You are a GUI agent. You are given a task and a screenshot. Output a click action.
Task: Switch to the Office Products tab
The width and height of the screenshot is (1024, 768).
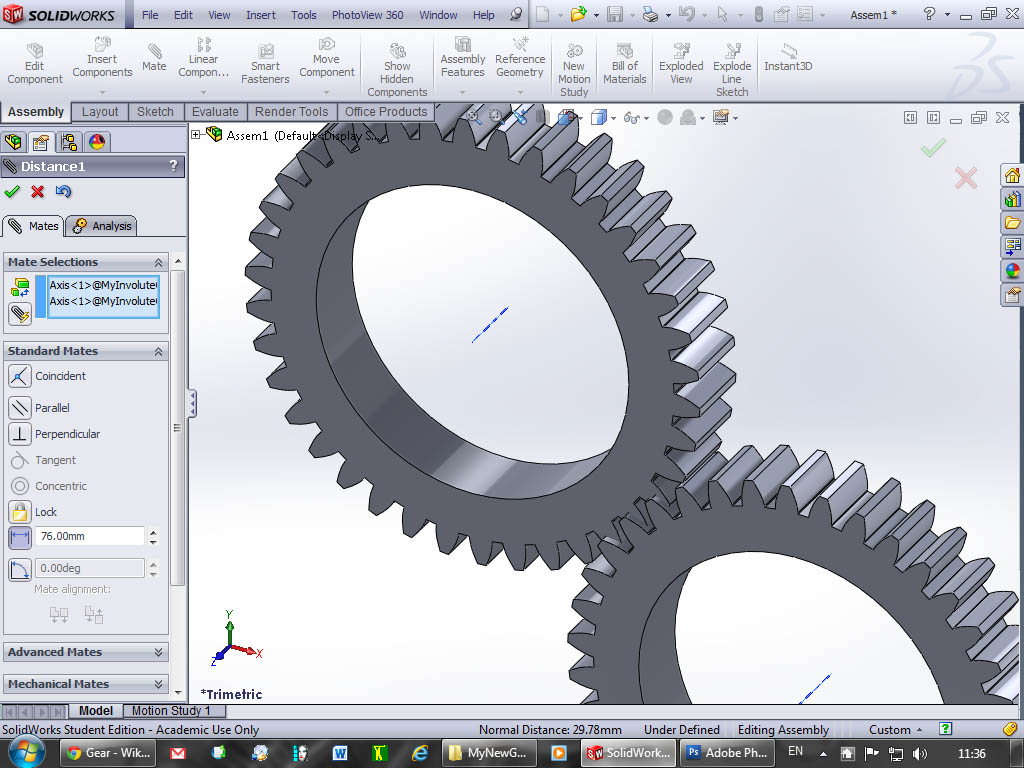[385, 112]
